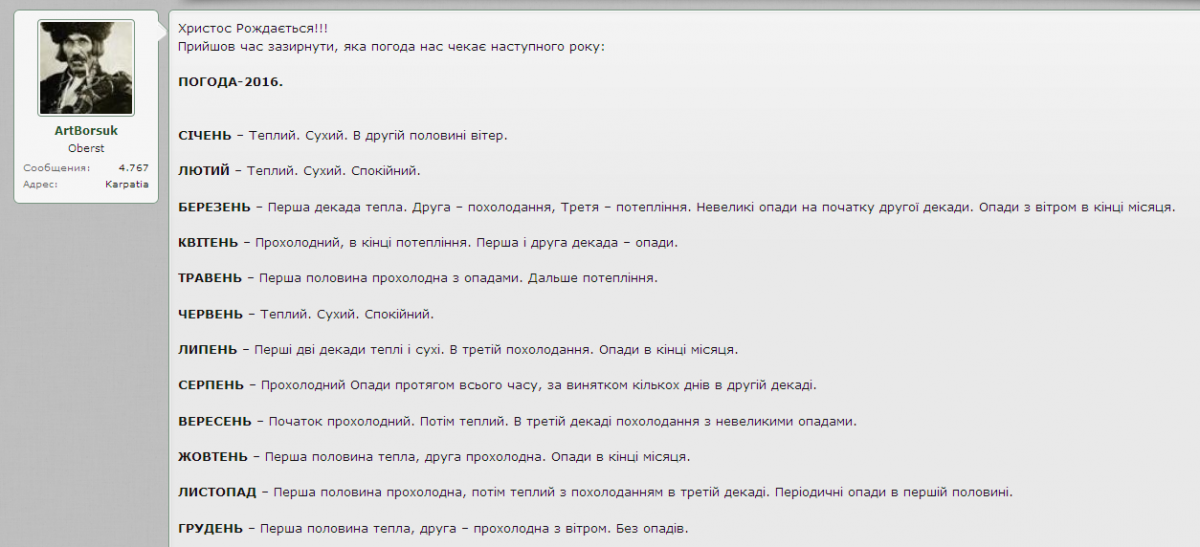
Task: Click the Адрес label
Action: point(40,184)
